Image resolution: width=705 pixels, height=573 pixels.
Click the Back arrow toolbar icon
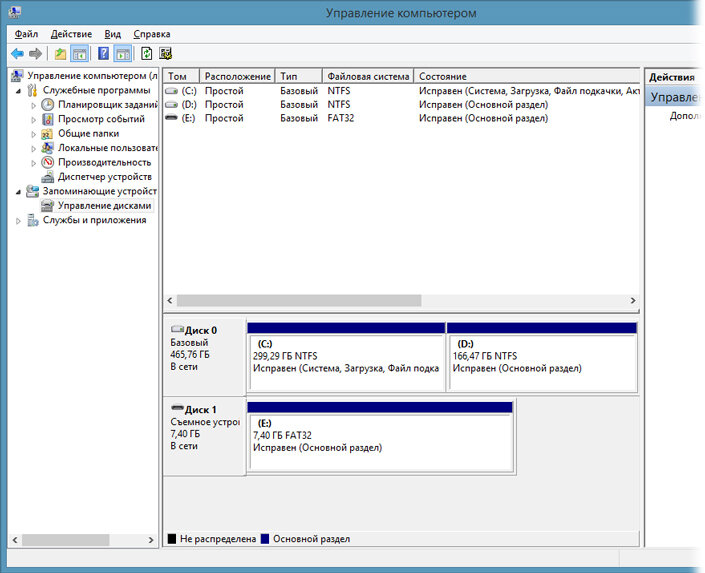[18, 54]
